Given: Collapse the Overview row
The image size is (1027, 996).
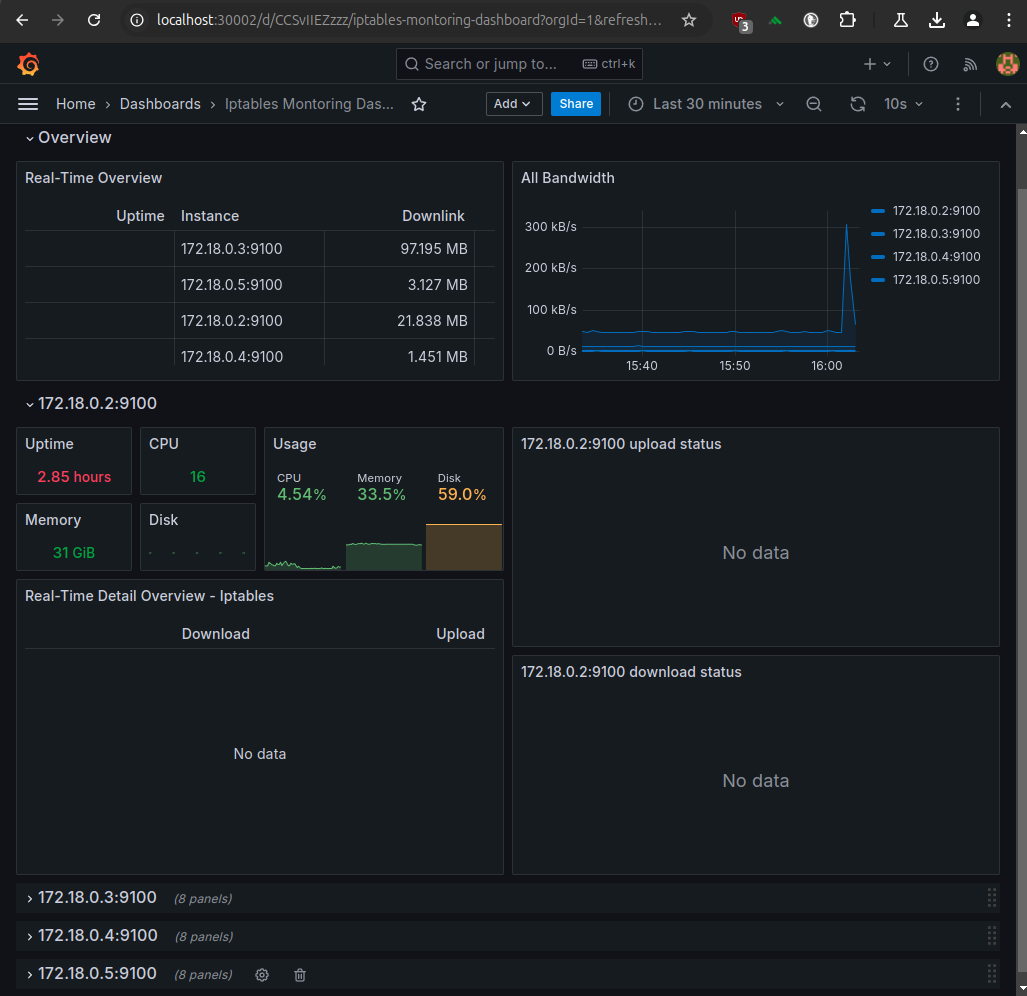Looking at the screenshot, I should [68, 138].
